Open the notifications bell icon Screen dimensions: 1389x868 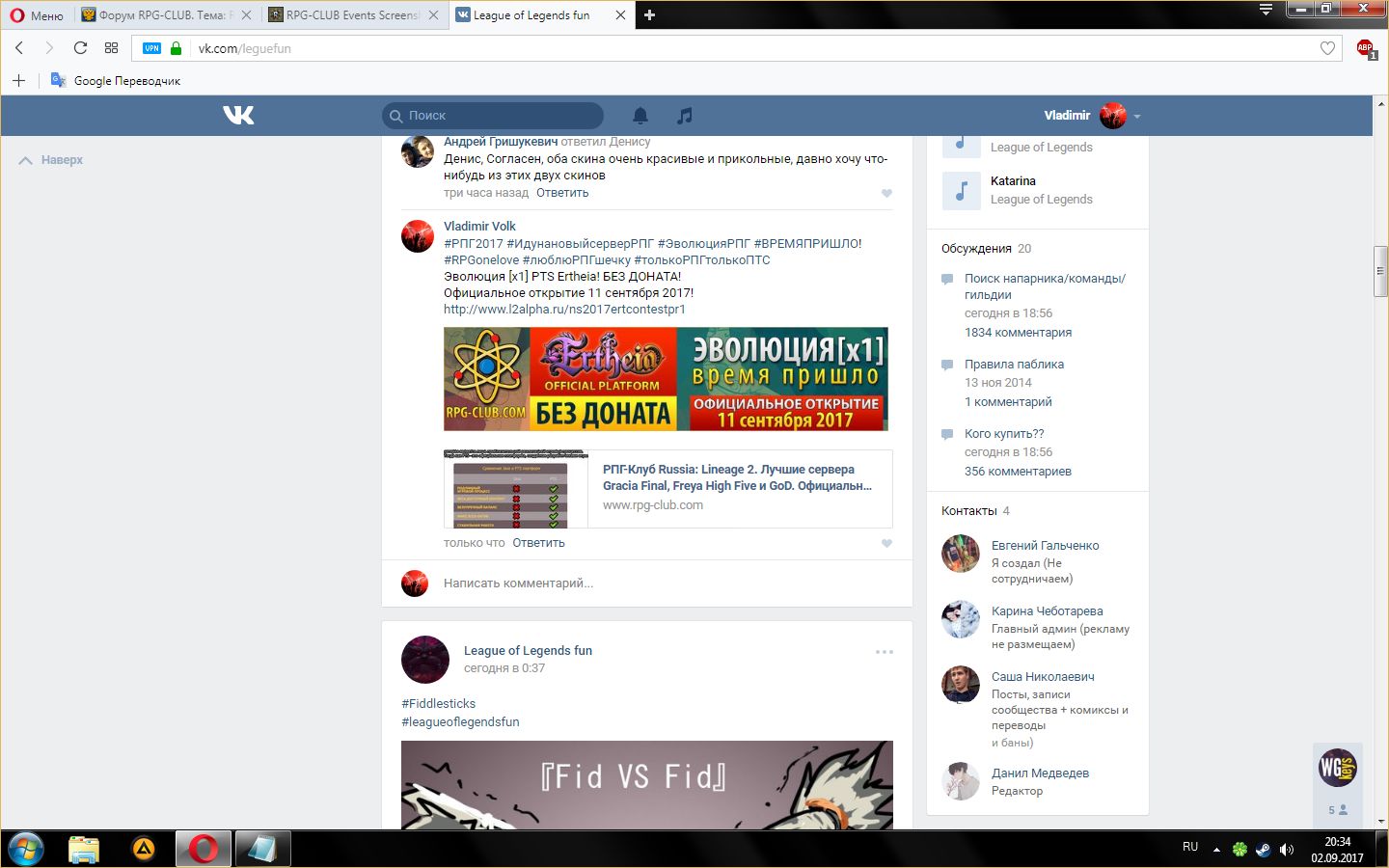(x=640, y=116)
